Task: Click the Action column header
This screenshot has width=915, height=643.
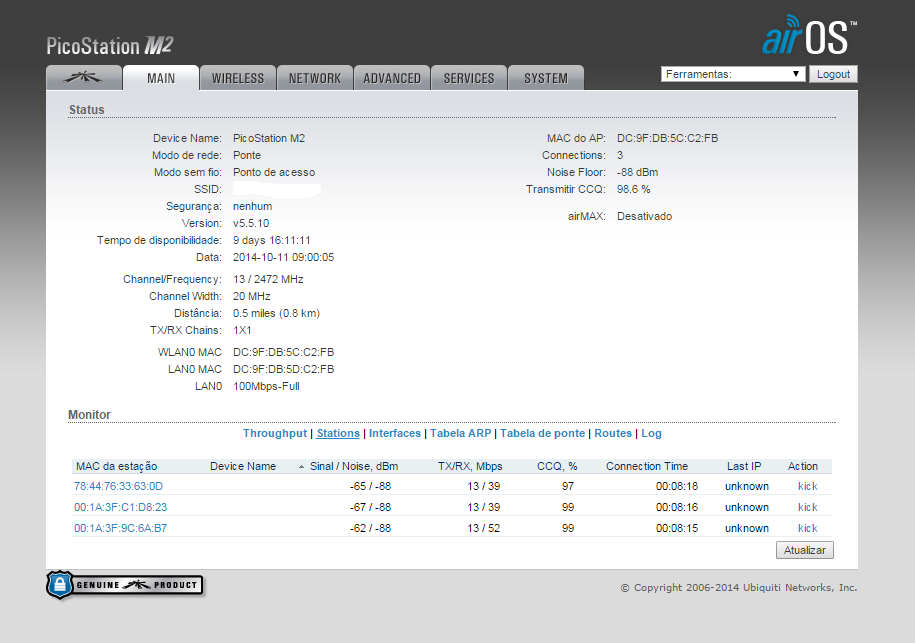Action: [x=803, y=467]
